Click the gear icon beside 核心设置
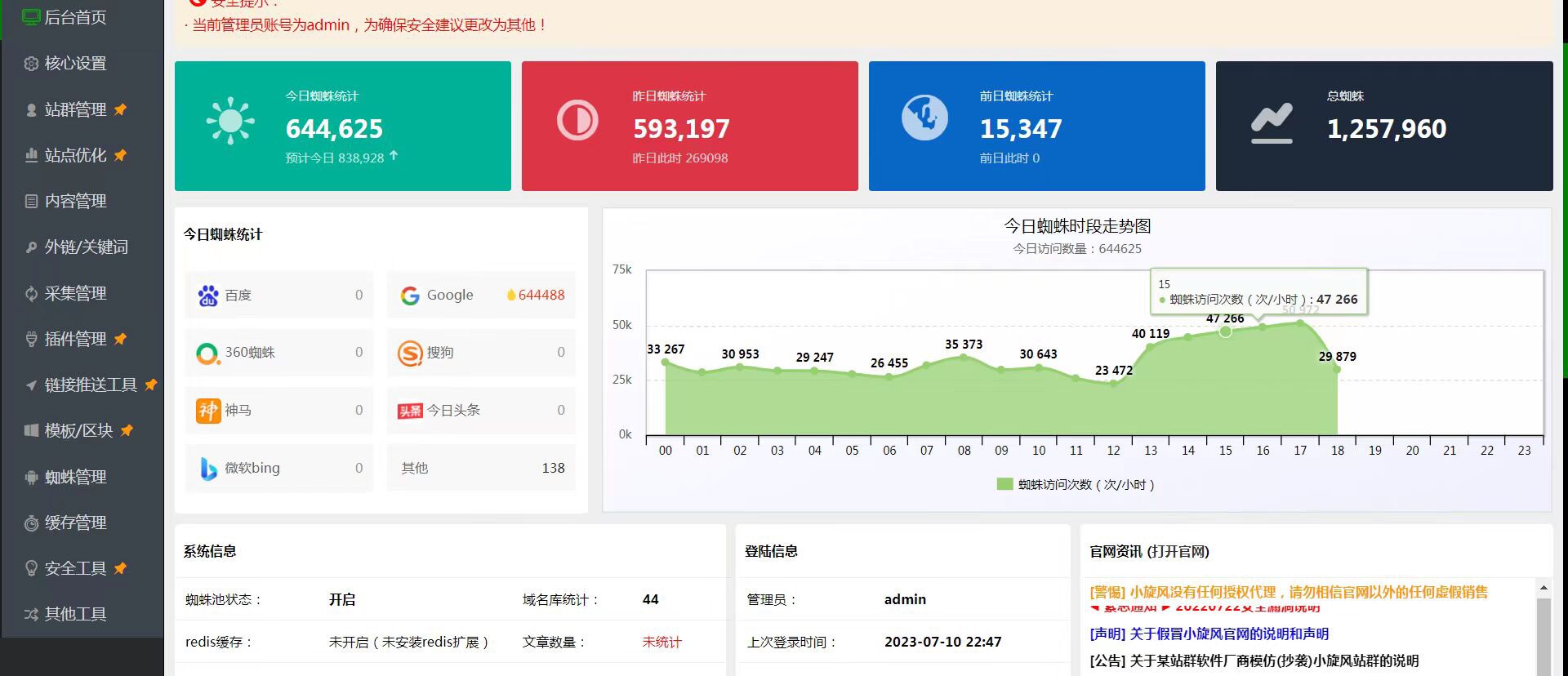1568x676 pixels. [31, 64]
